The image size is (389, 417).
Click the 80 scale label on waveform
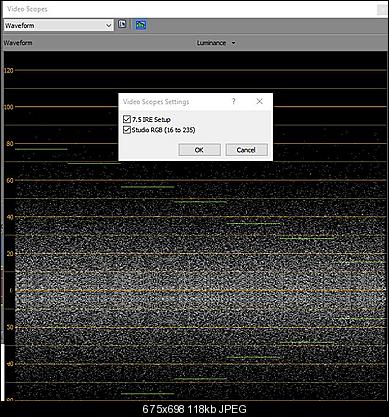10,144
